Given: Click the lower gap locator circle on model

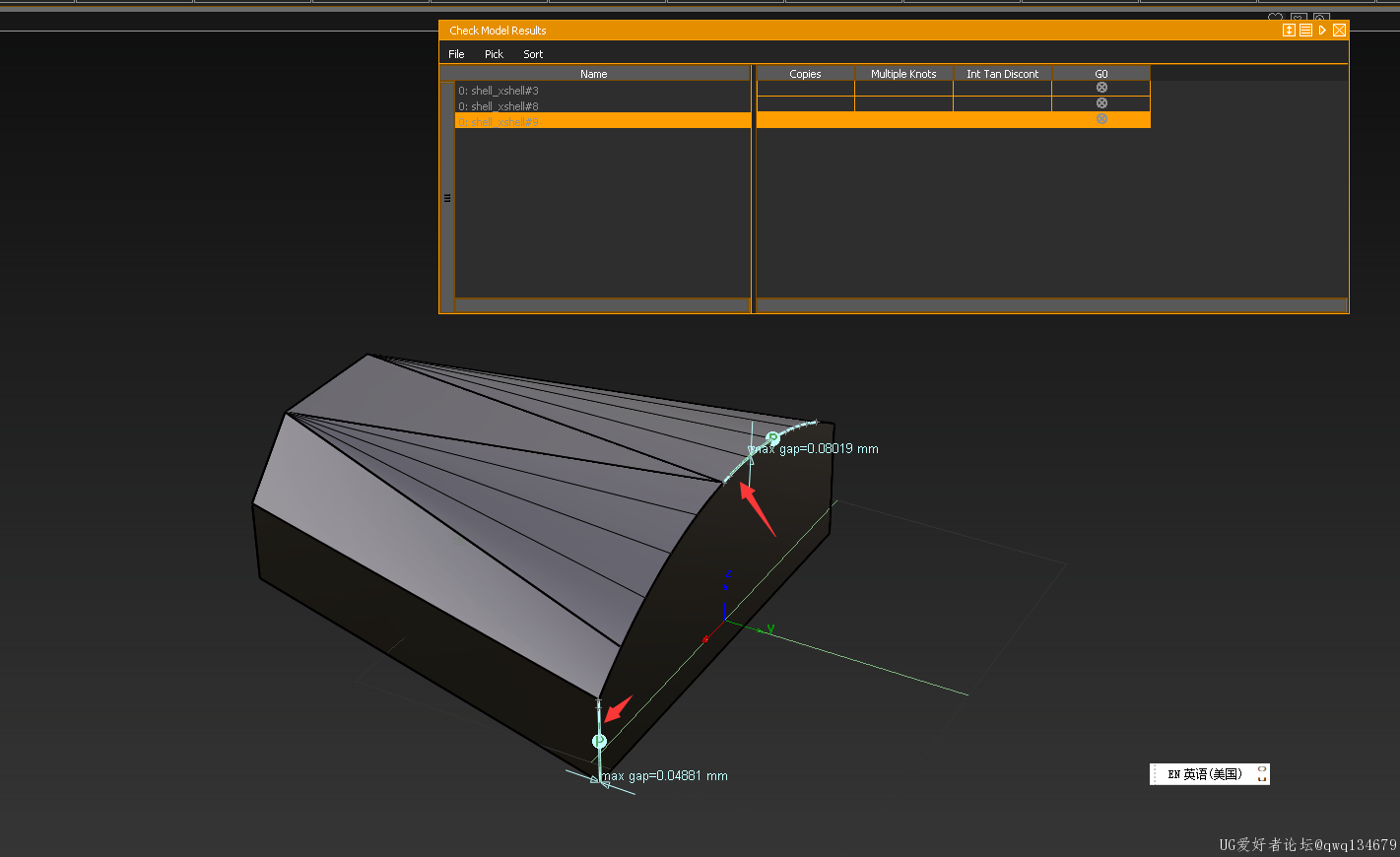Looking at the screenshot, I should pos(599,741).
